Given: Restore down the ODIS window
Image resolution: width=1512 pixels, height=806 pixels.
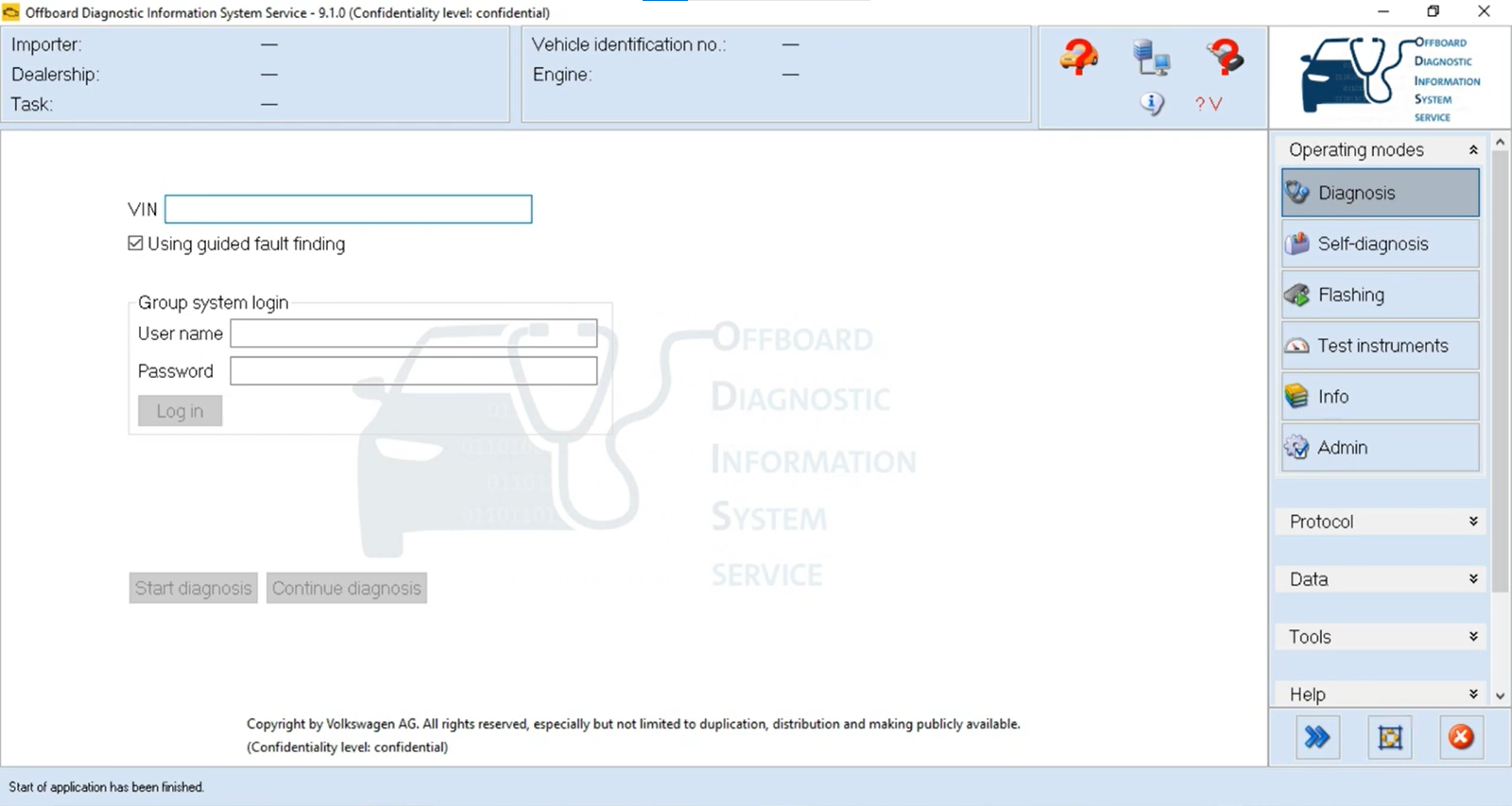Looking at the screenshot, I should [1434, 11].
